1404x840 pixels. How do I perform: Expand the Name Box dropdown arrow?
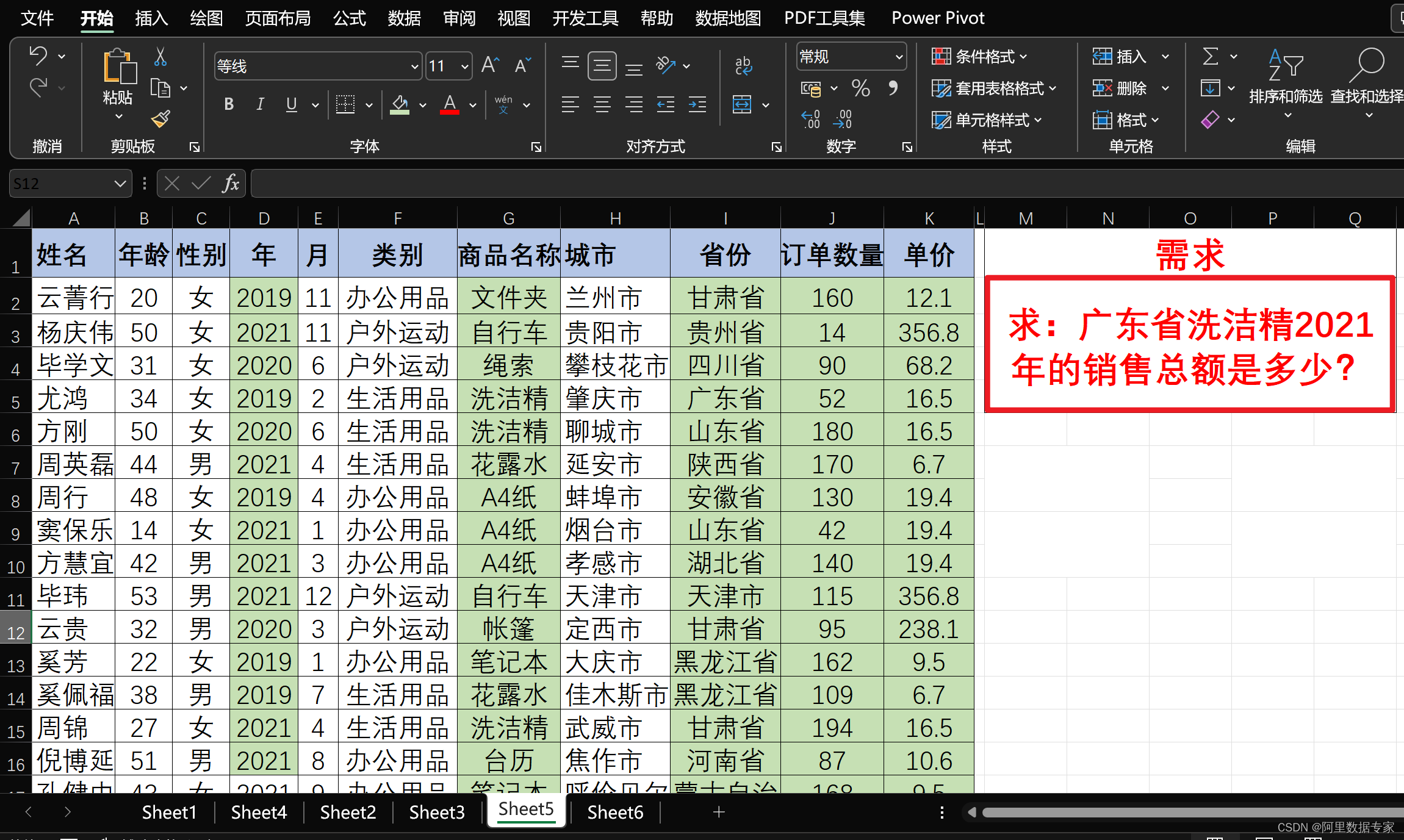click(120, 184)
